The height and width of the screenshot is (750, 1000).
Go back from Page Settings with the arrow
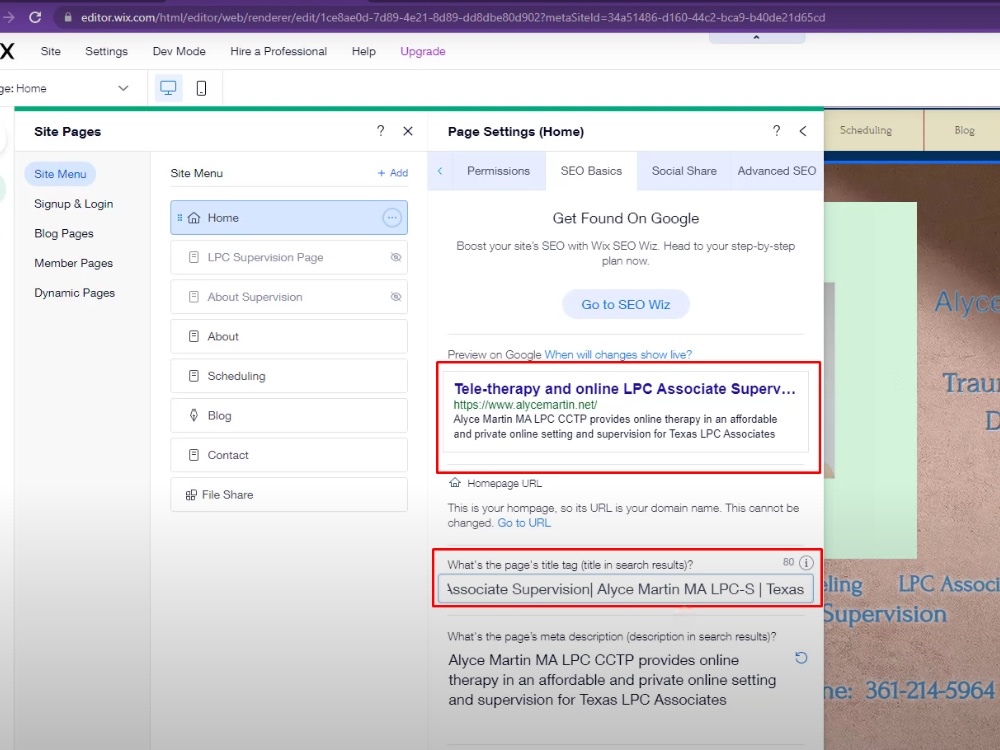(803, 131)
